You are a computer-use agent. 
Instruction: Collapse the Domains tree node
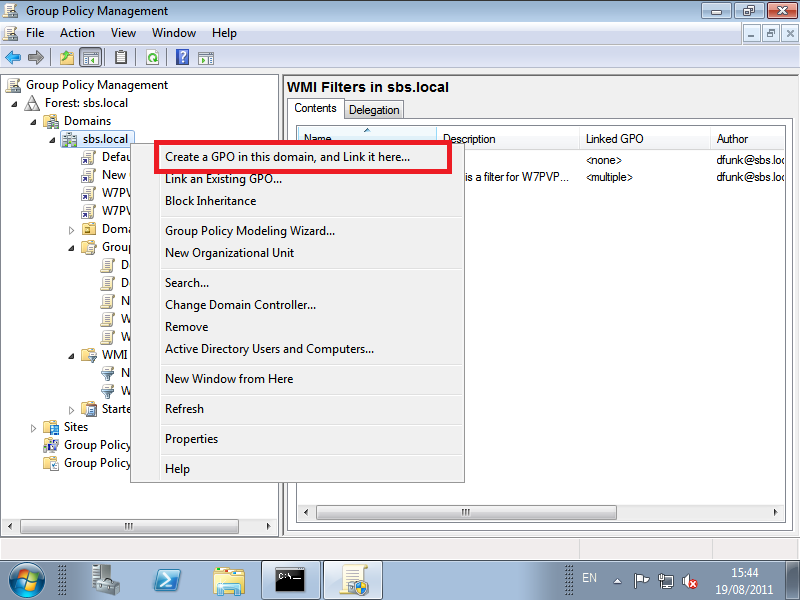32,121
